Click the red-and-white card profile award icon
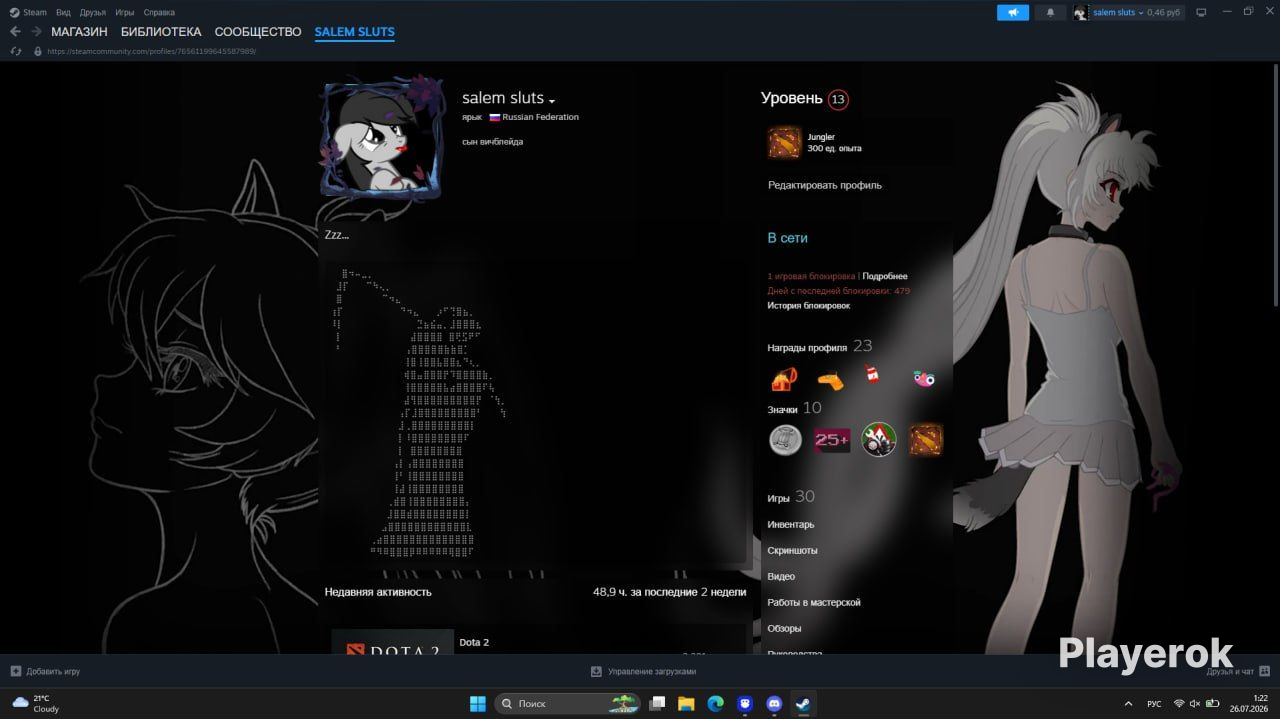Screen dimensions: 1280x719 [x=871, y=374]
